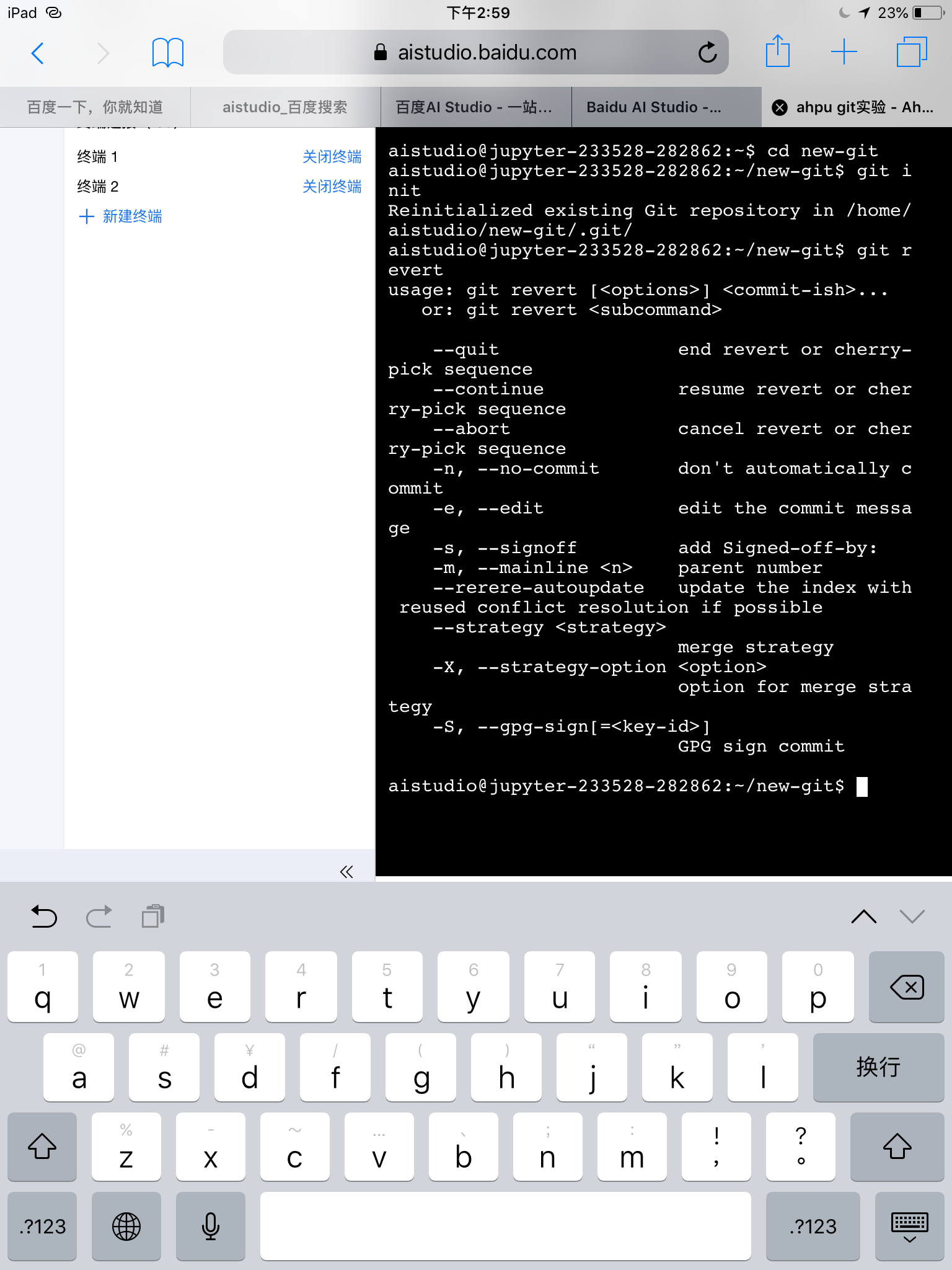952x1270 pixels.
Task: Open the bookmarks book icon
Action: click(168, 53)
